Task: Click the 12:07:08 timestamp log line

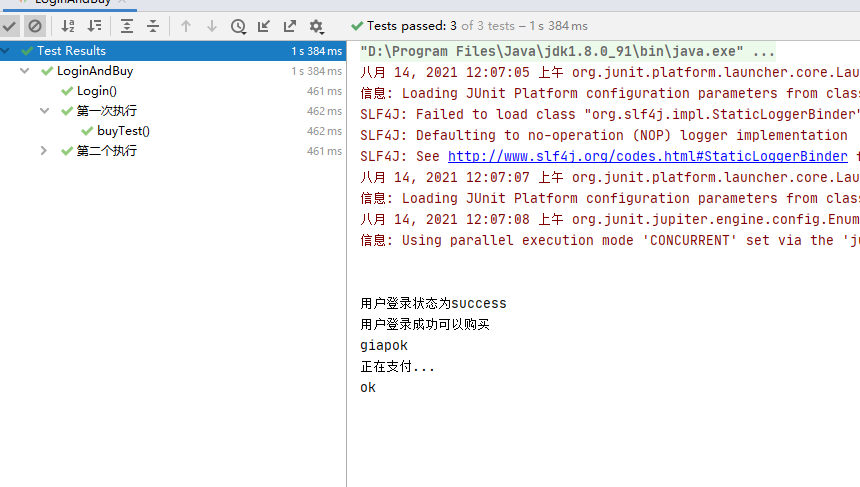Action: click(610, 219)
